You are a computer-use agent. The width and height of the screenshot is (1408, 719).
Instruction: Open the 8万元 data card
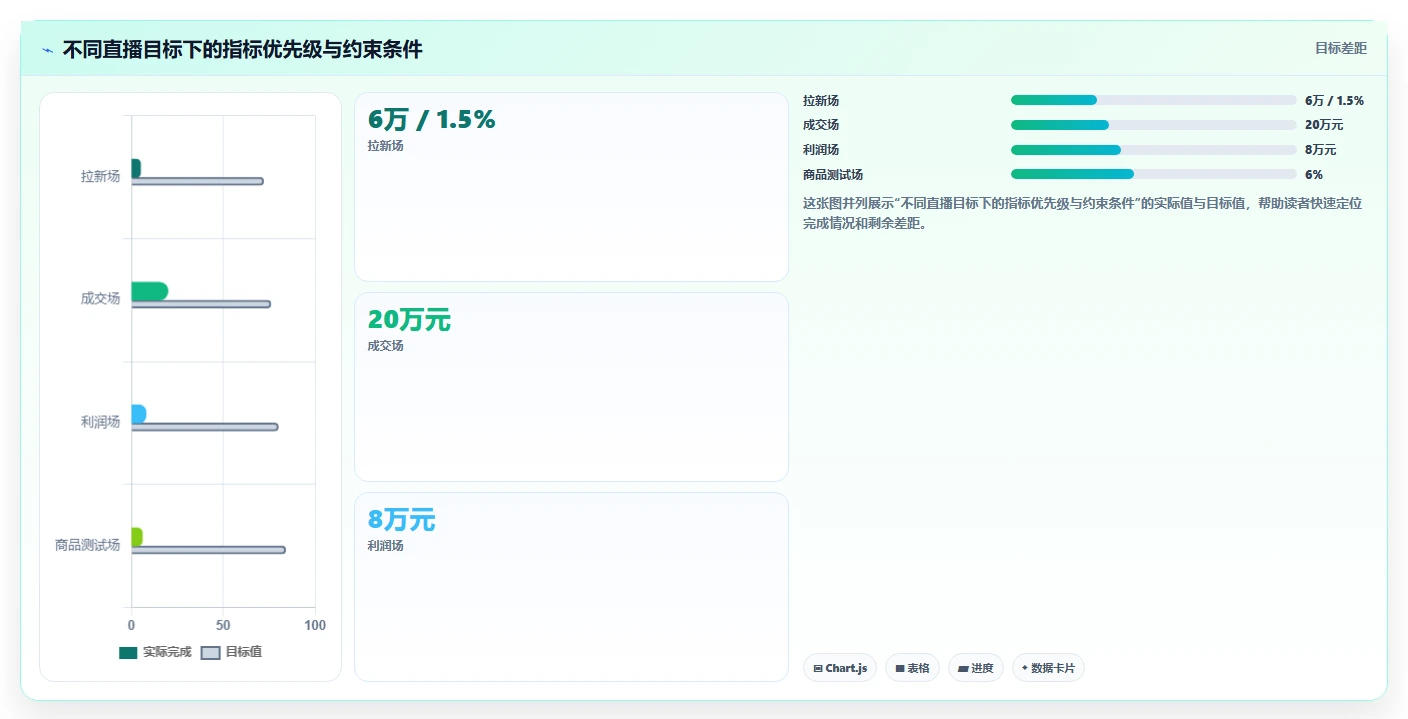pyautogui.click(x=571, y=587)
